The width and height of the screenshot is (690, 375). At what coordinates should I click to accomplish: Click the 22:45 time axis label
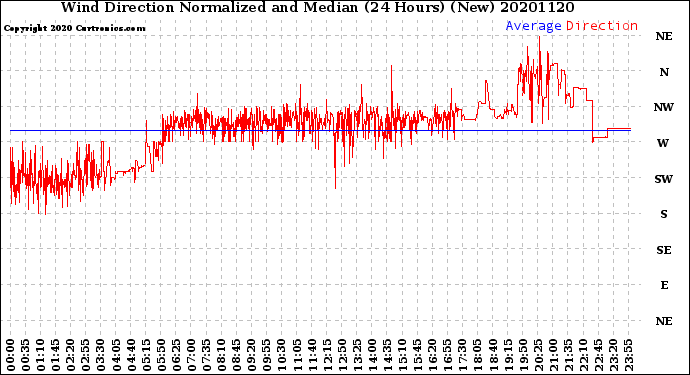point(598,355)
